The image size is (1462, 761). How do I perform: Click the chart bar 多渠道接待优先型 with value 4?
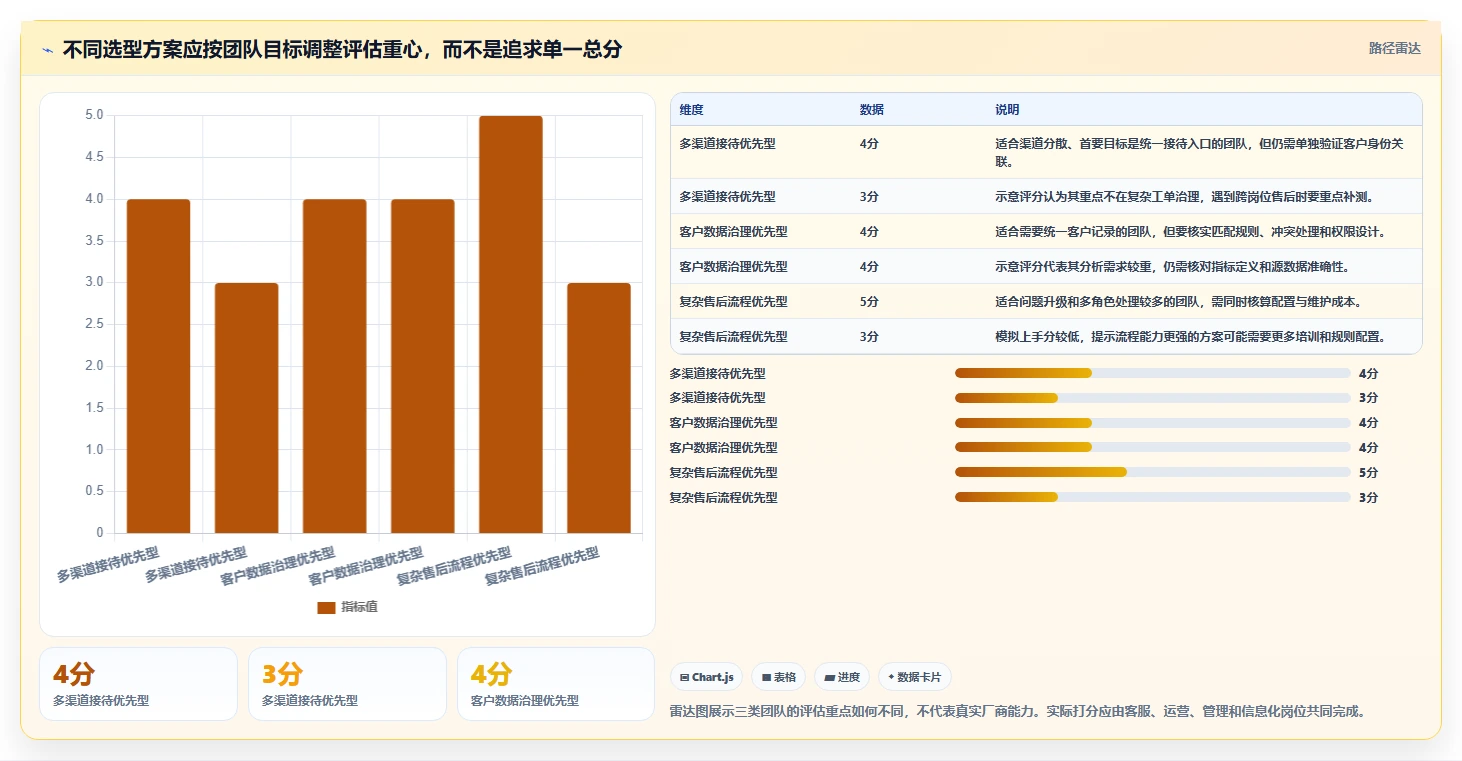pyautogui.click(x=158, y=366)
